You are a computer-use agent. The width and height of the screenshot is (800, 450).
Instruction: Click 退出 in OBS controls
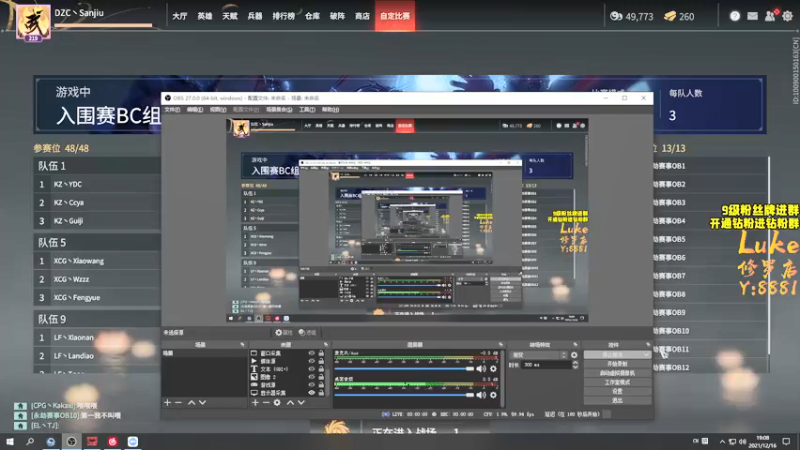click(617, 401)
